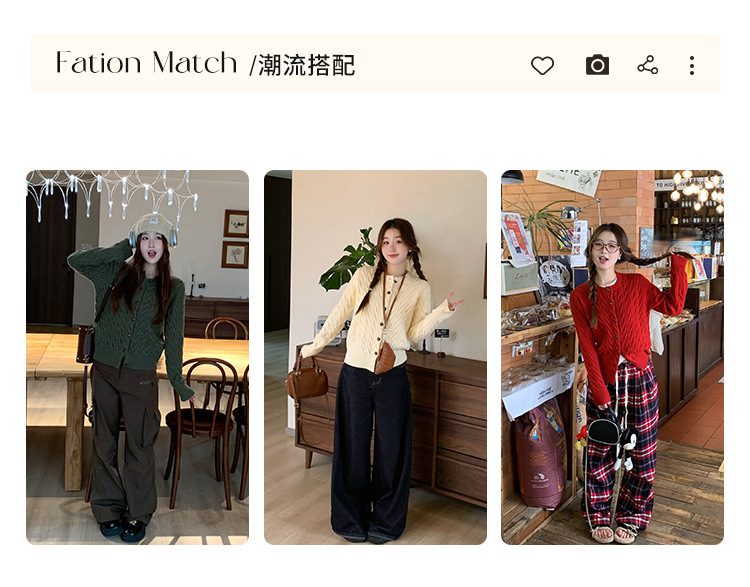Click the Fation Match title text
The width and height of the screenshot is (750, 587).
click(x=146, y=63)
